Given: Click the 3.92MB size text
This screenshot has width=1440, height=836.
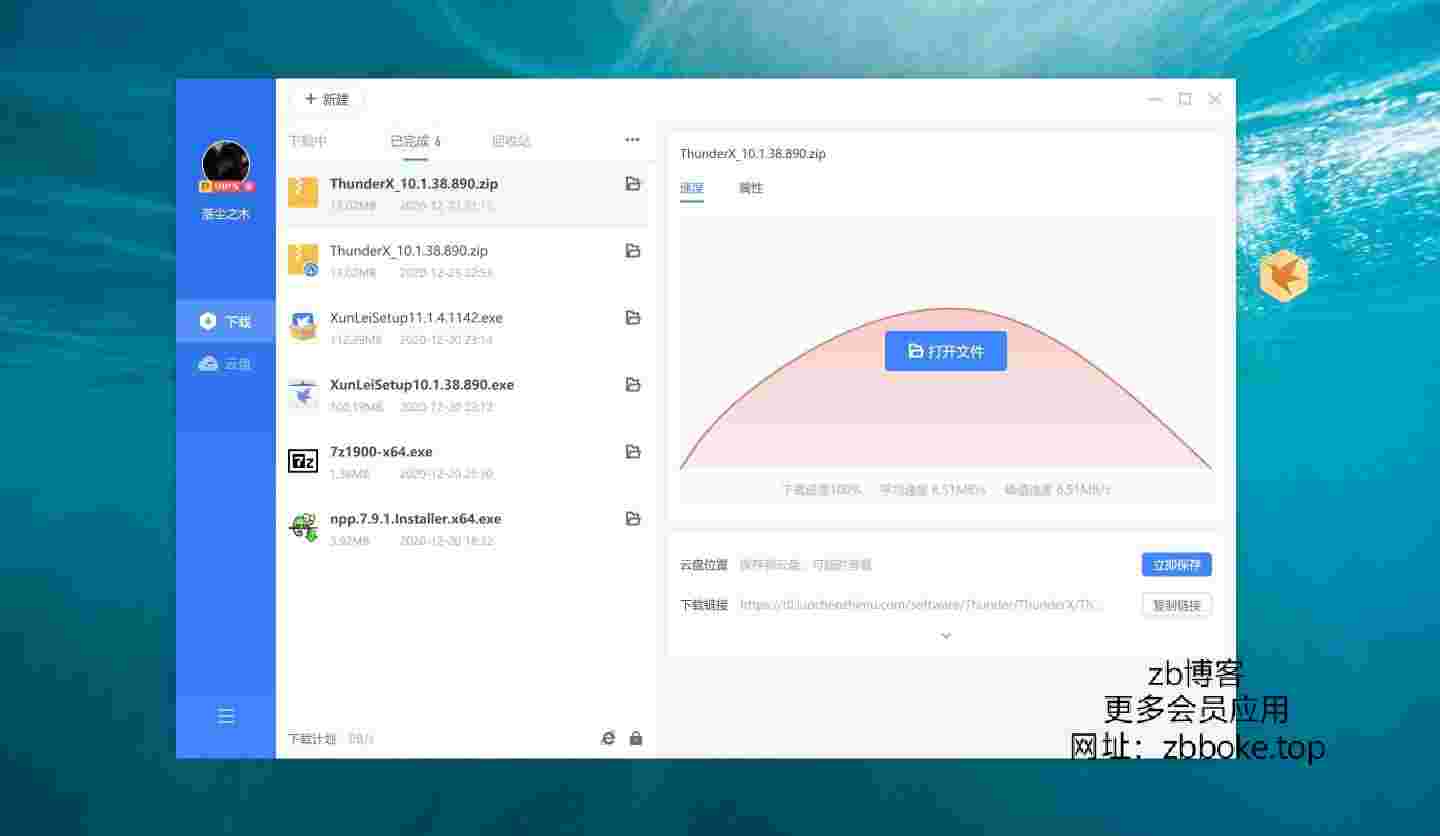Looking at the screenshot, I should 349,541.
